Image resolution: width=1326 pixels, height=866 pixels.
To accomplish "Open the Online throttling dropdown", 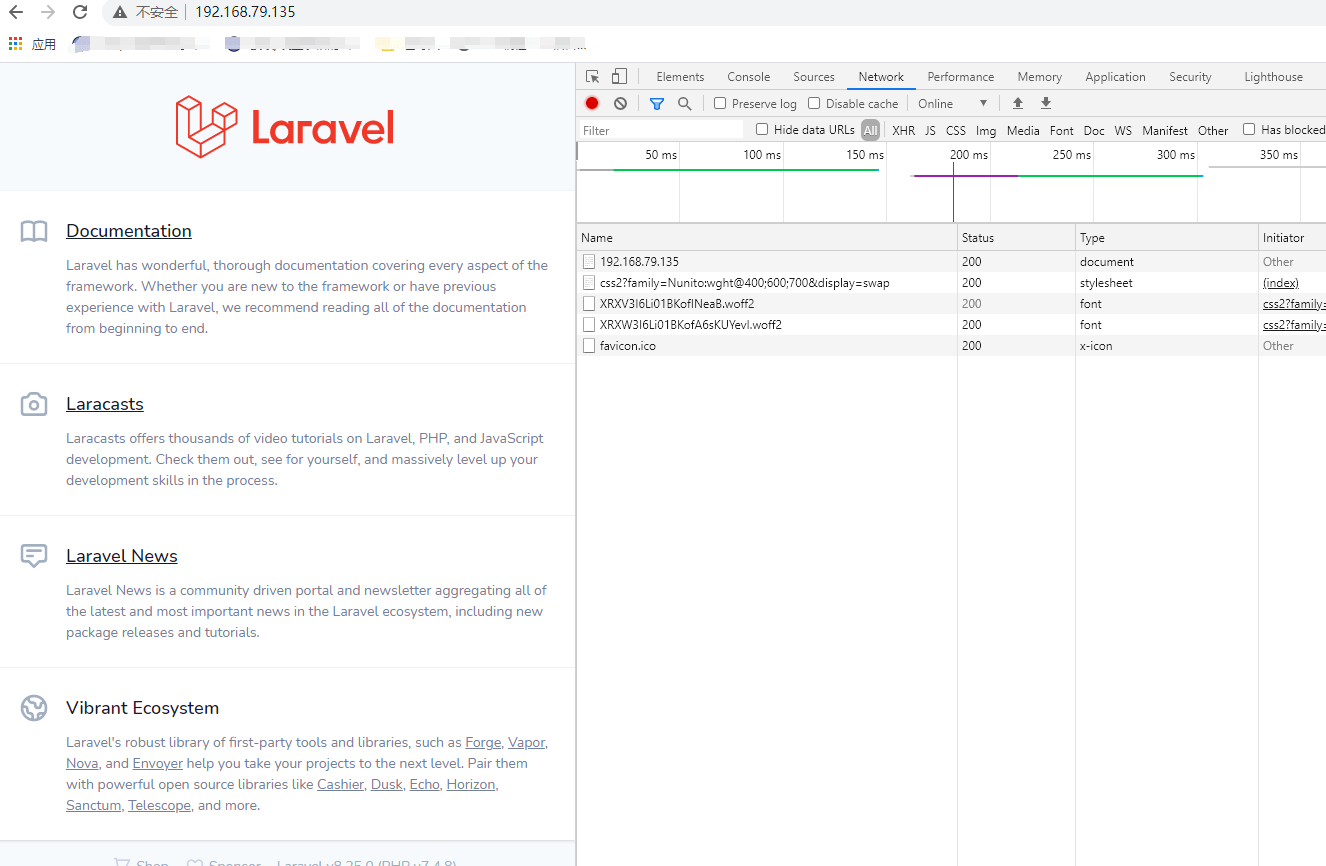I will (x=953, y=103).
